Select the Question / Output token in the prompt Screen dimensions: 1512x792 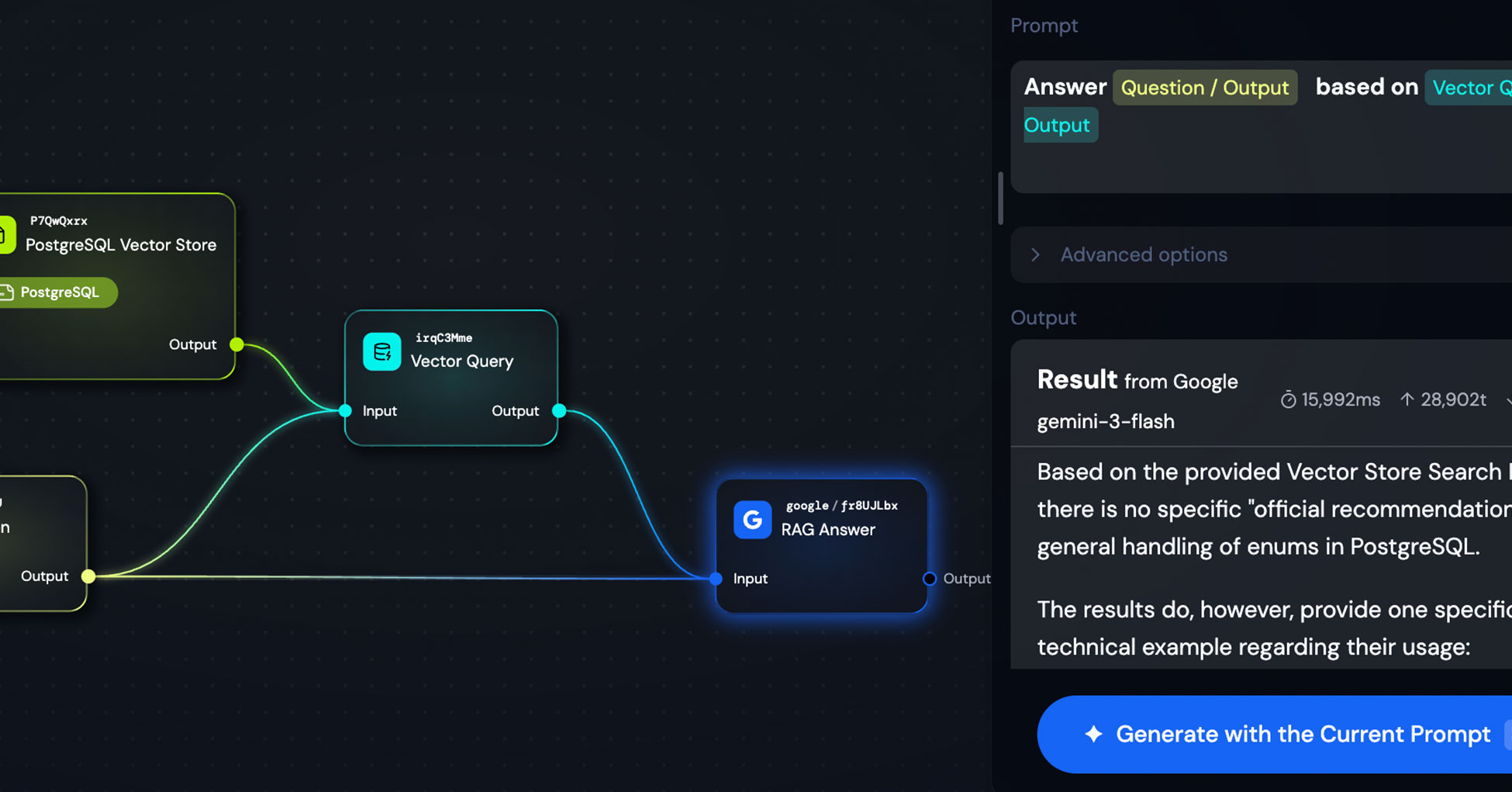coord(1205,88)
